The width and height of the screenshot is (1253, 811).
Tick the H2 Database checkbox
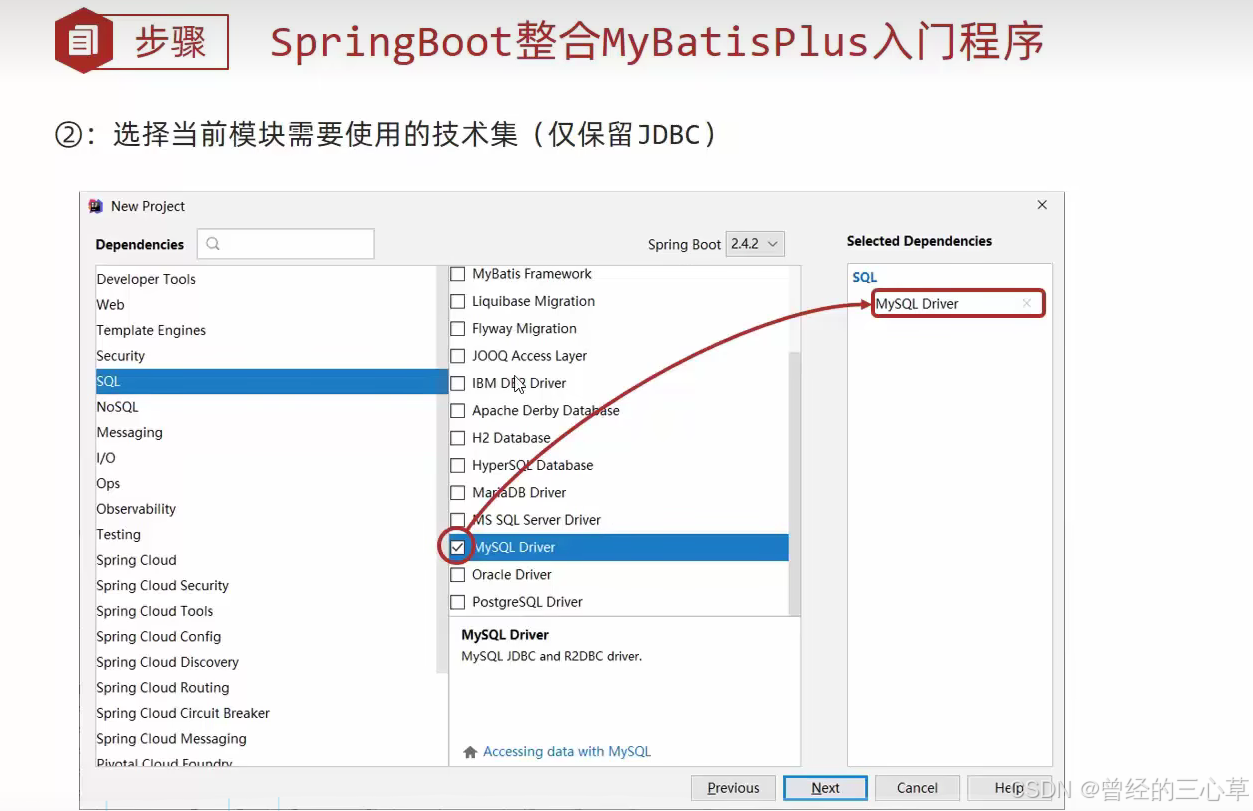pyautogui.click(x=458, y=438)
